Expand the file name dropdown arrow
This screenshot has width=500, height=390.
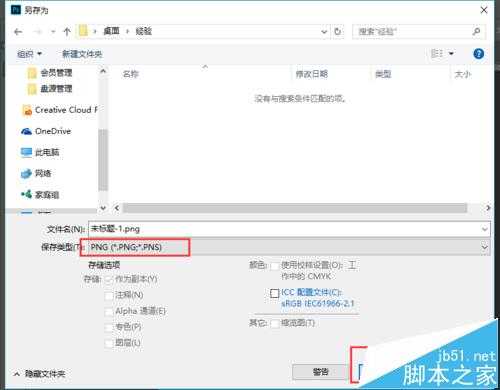[x=485, y=229]
